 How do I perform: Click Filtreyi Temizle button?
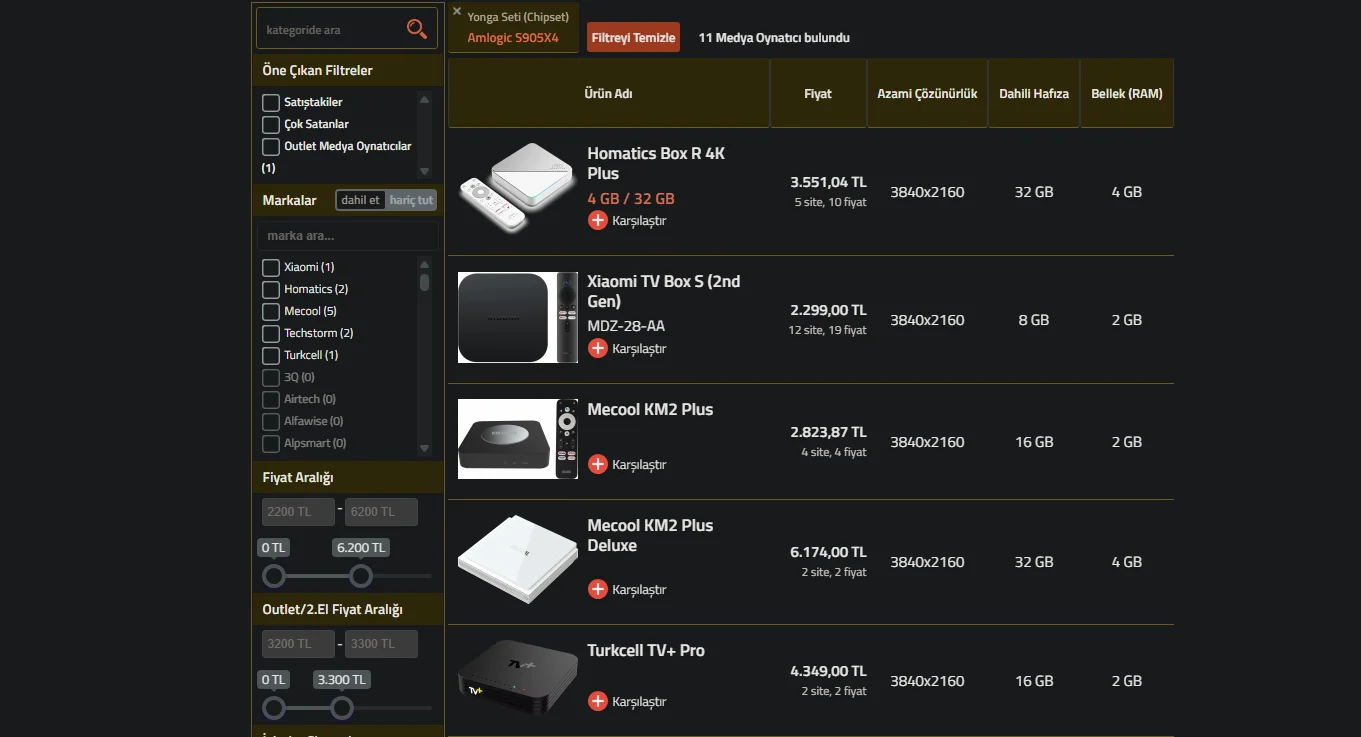(x=633, y=38)
